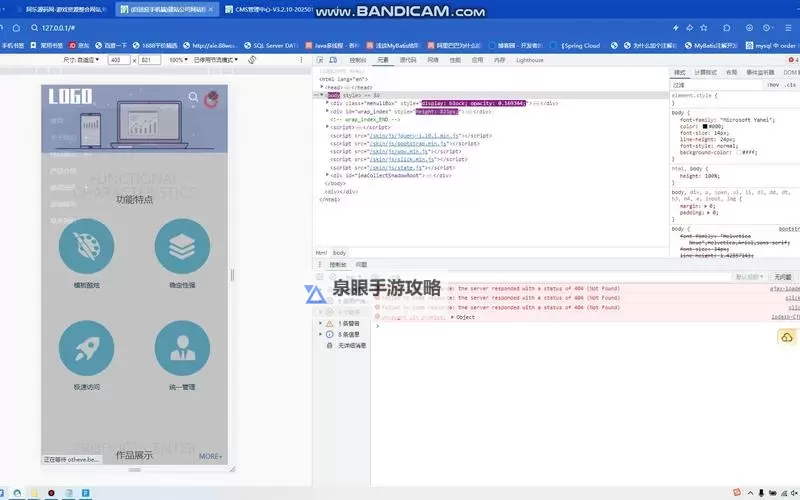Open the device toolbar three-dot menu

point(302,60)
